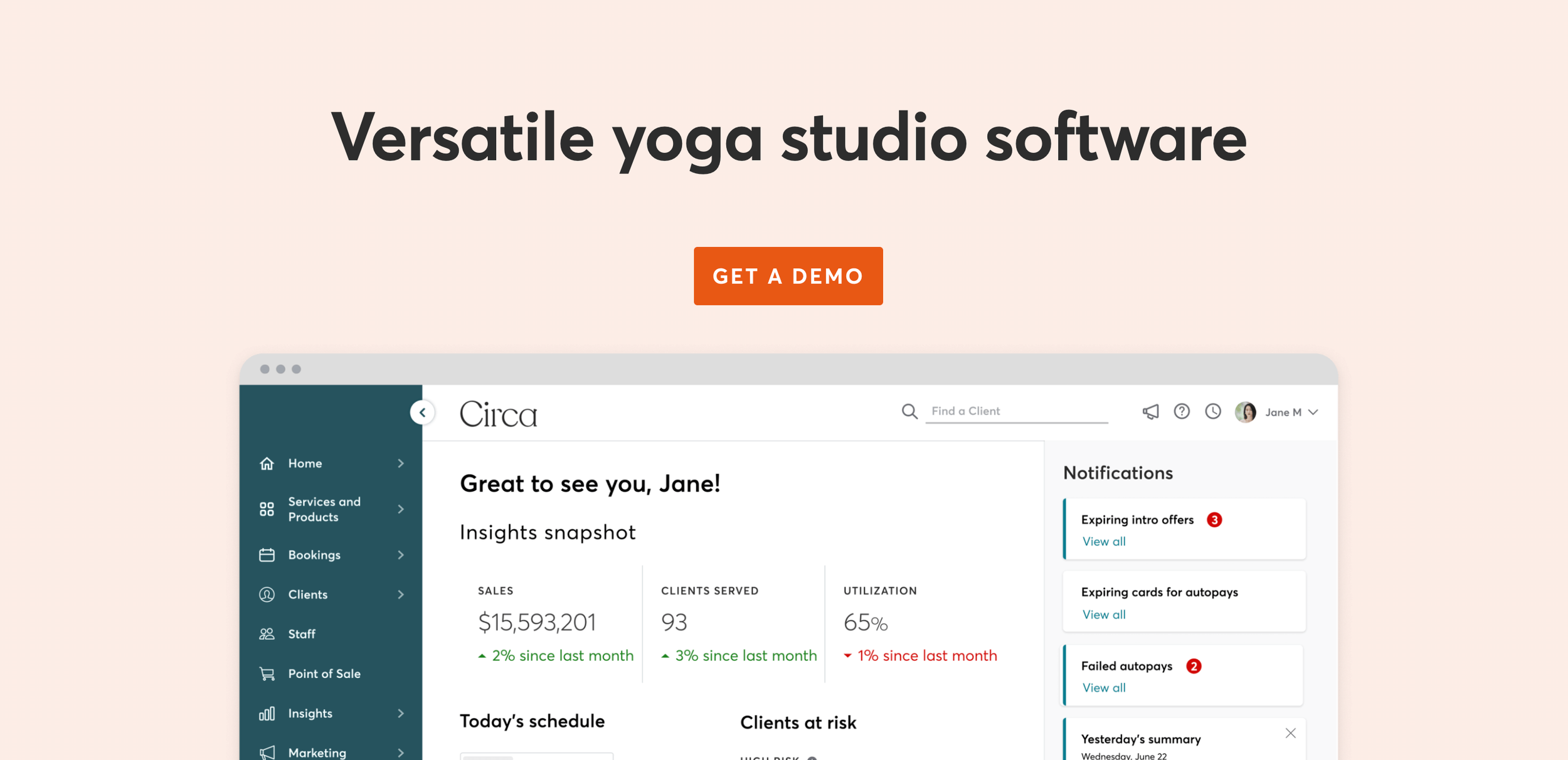Click the Find a Client search field
The height and width of the screenshot is (760, 1568).
tap(1016, 411)
